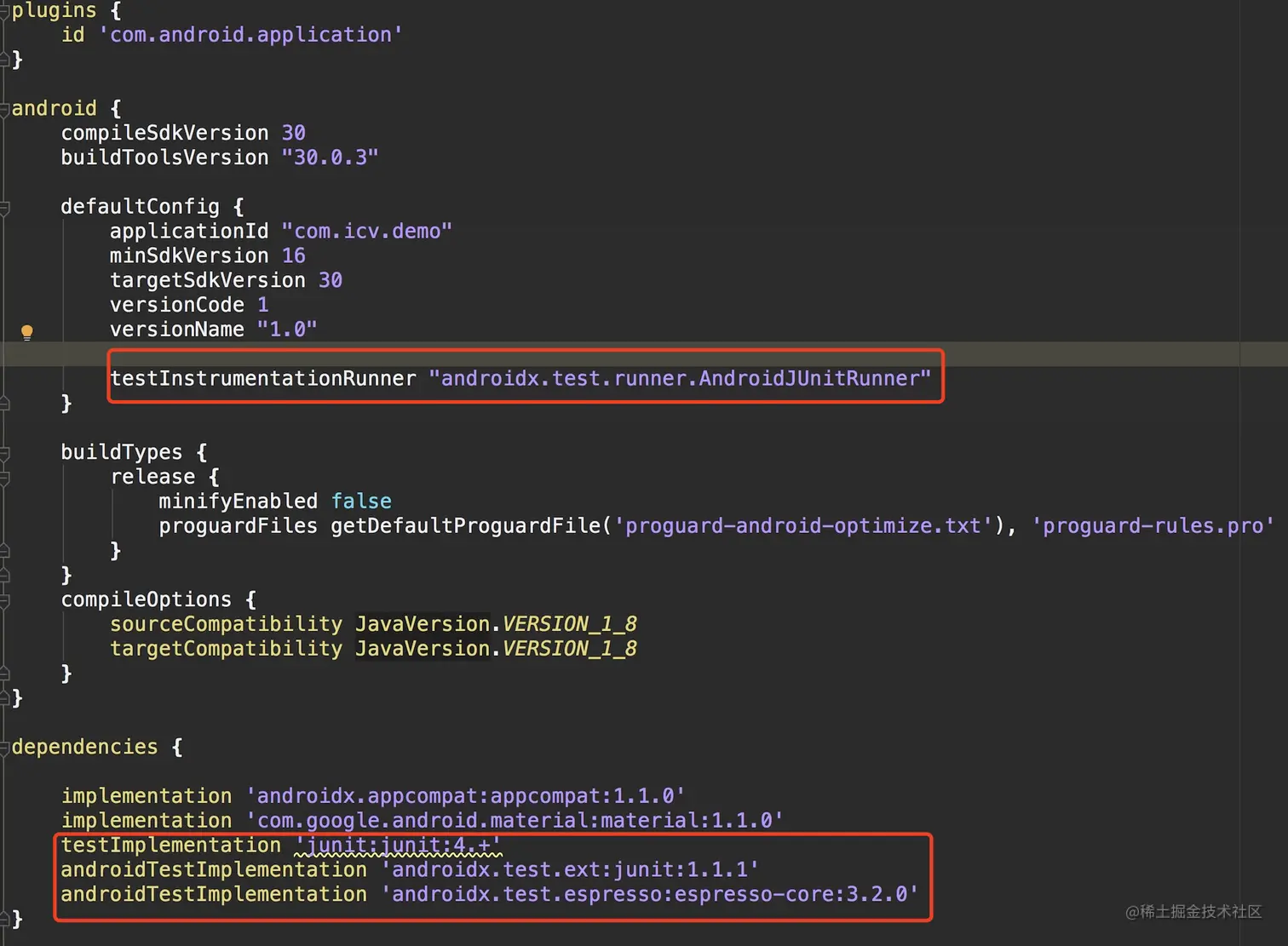Click the "androidx.test.runner.AndroidJUnitRunner" string
This screenshot has width=1288, height=946.
tap(680, 378)
